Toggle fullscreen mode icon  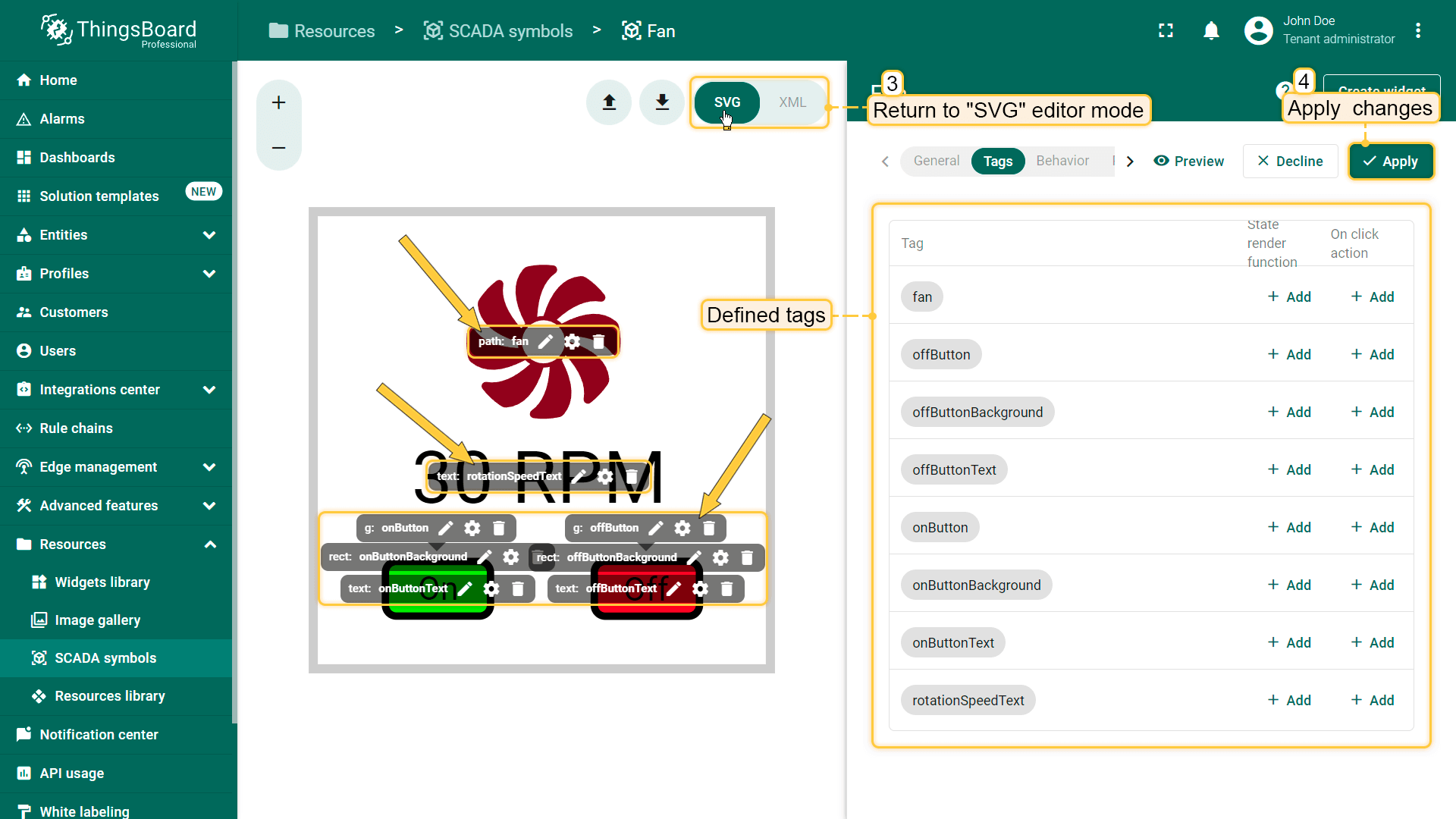pyautogui.click(x=1166, y=31)
